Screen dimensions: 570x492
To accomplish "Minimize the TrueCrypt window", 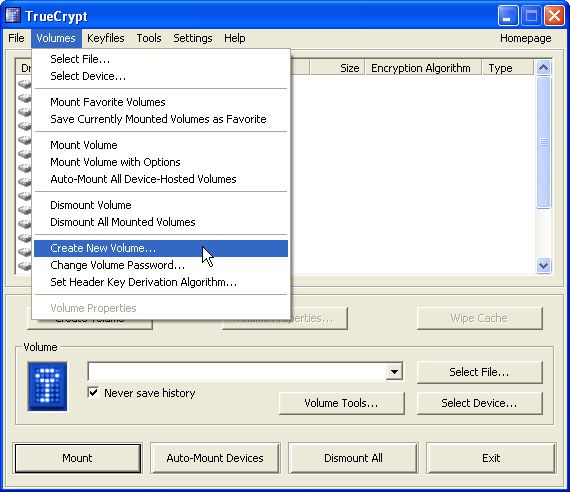I will [x=508, y=16].
